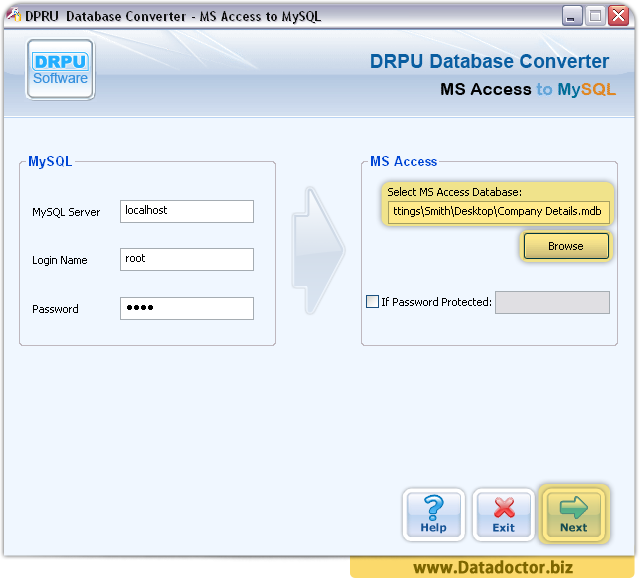
Task: Click the 'Login Name' label
Action: pos(60,260)
